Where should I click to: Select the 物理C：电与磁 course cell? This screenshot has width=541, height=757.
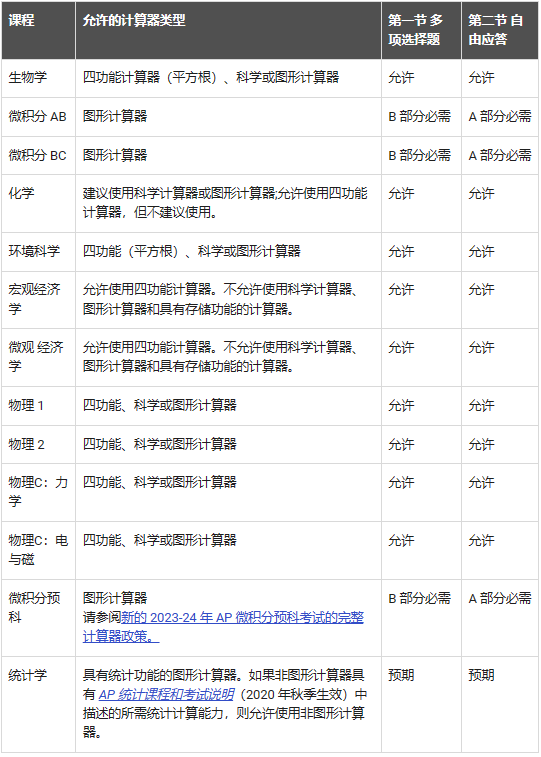tap(38, 550)
